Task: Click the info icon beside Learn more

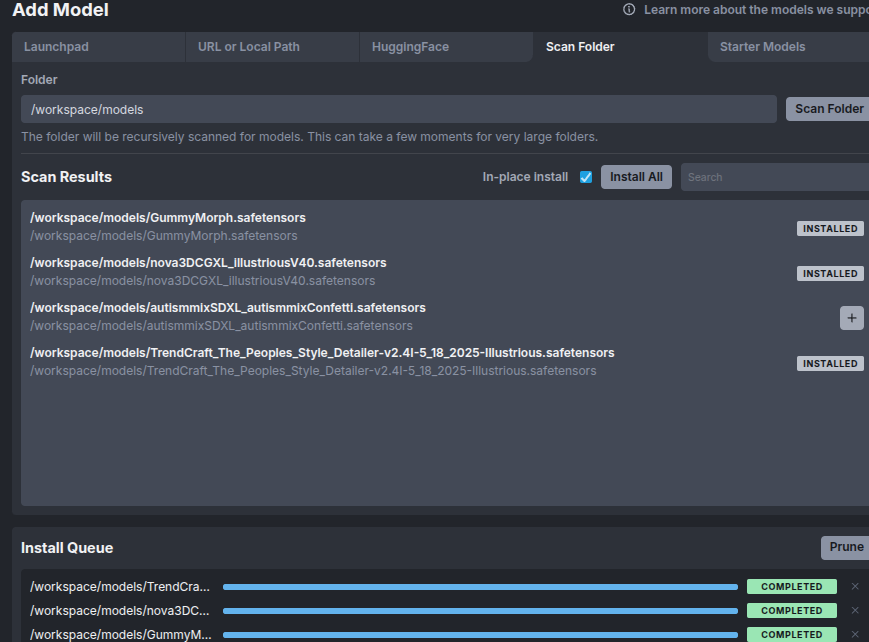Action: click(629, 9)
